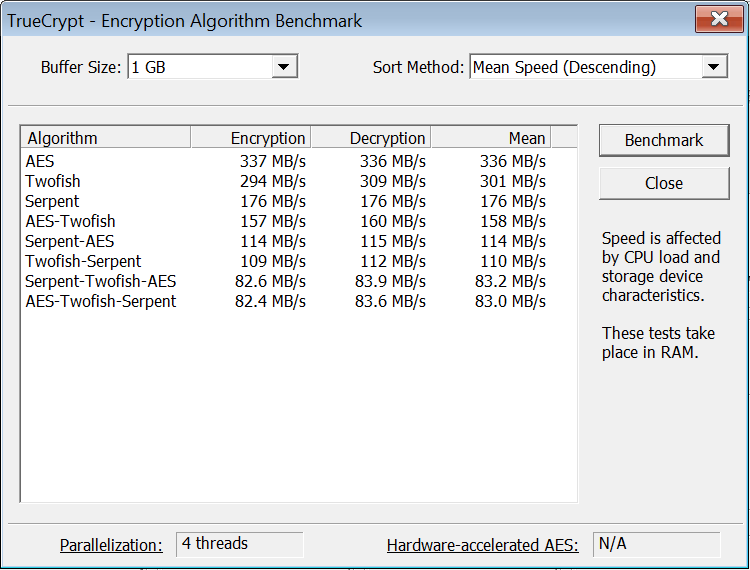Select the AES row in the list
Viewport: 750px width, 570px height.
[42, 161]
